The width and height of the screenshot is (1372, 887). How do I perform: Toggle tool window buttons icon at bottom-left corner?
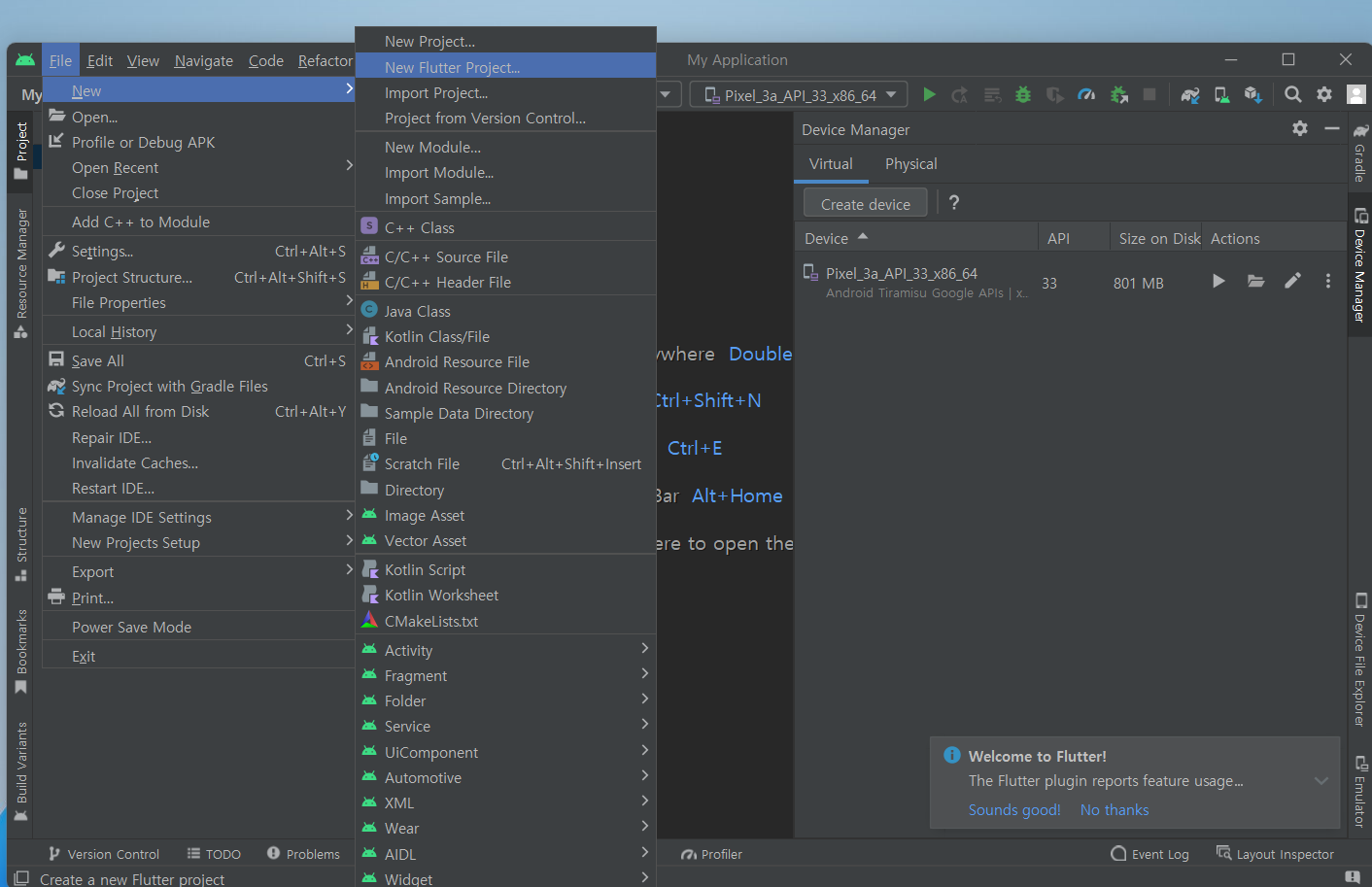pos(21,877)
